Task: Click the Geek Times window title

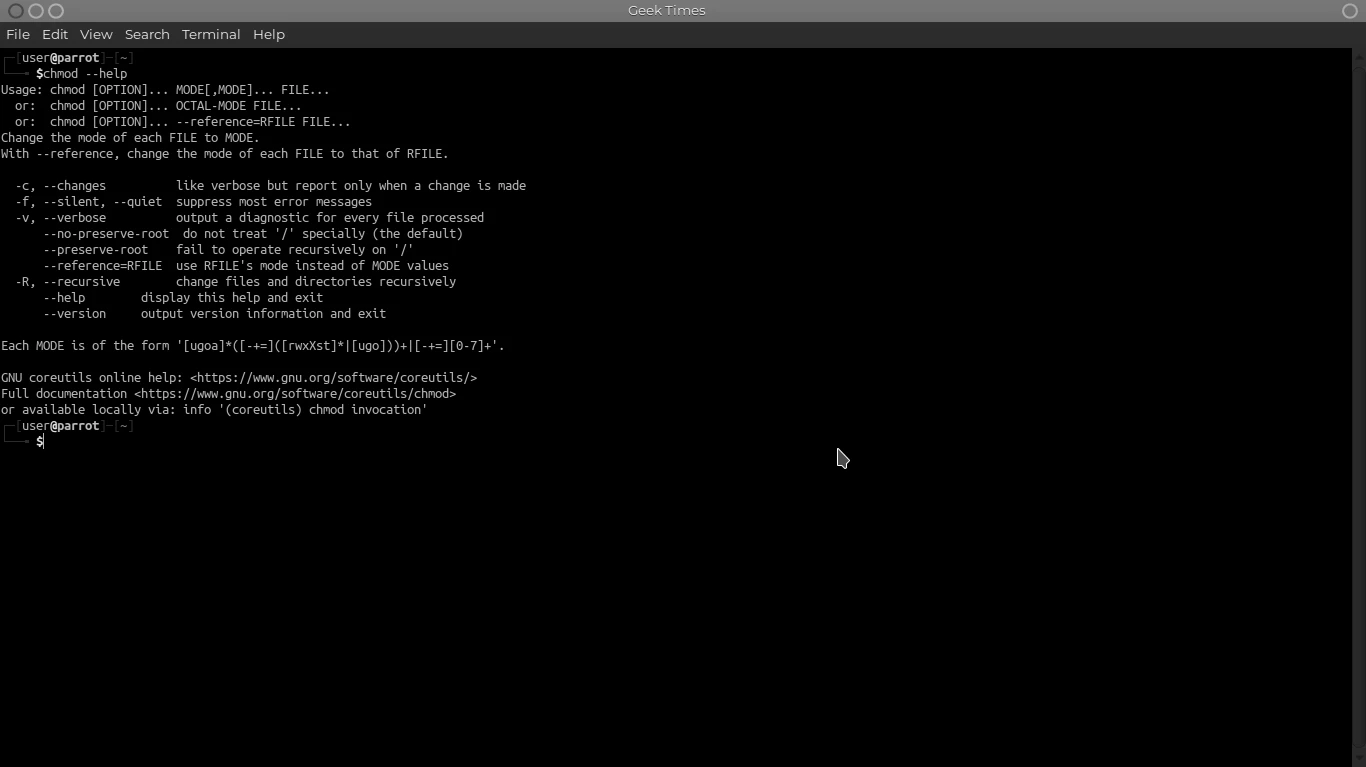Action: coord(667,10)
